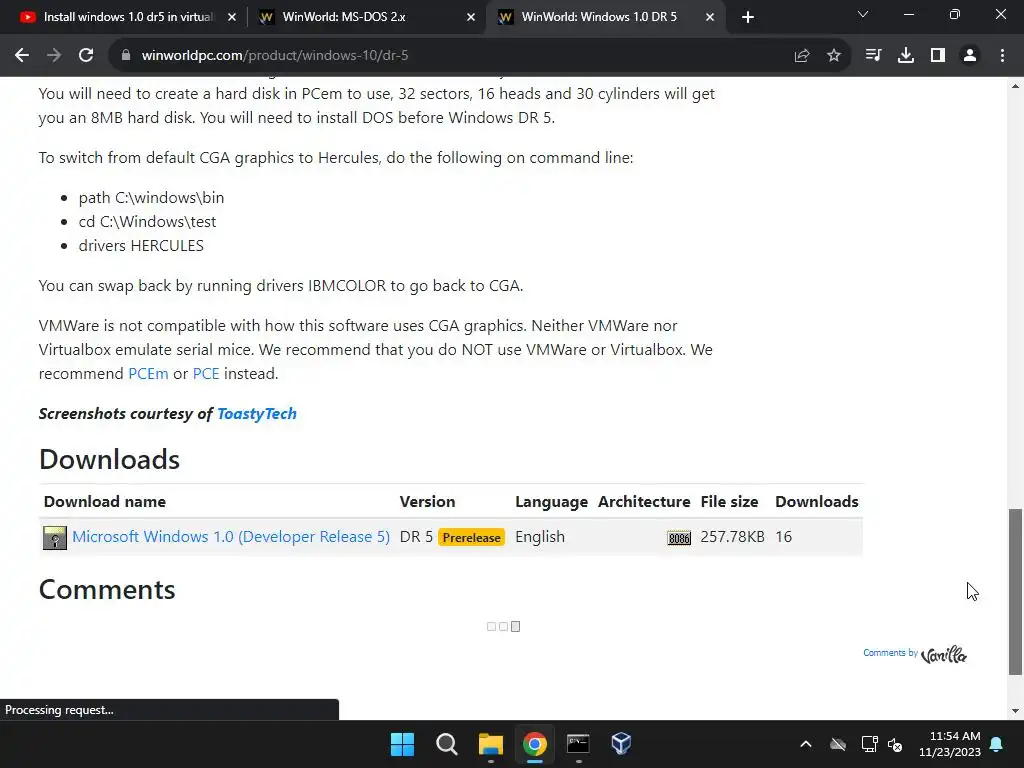
Task: Click the scrollbar down arrow
Action: point(1015,711)
